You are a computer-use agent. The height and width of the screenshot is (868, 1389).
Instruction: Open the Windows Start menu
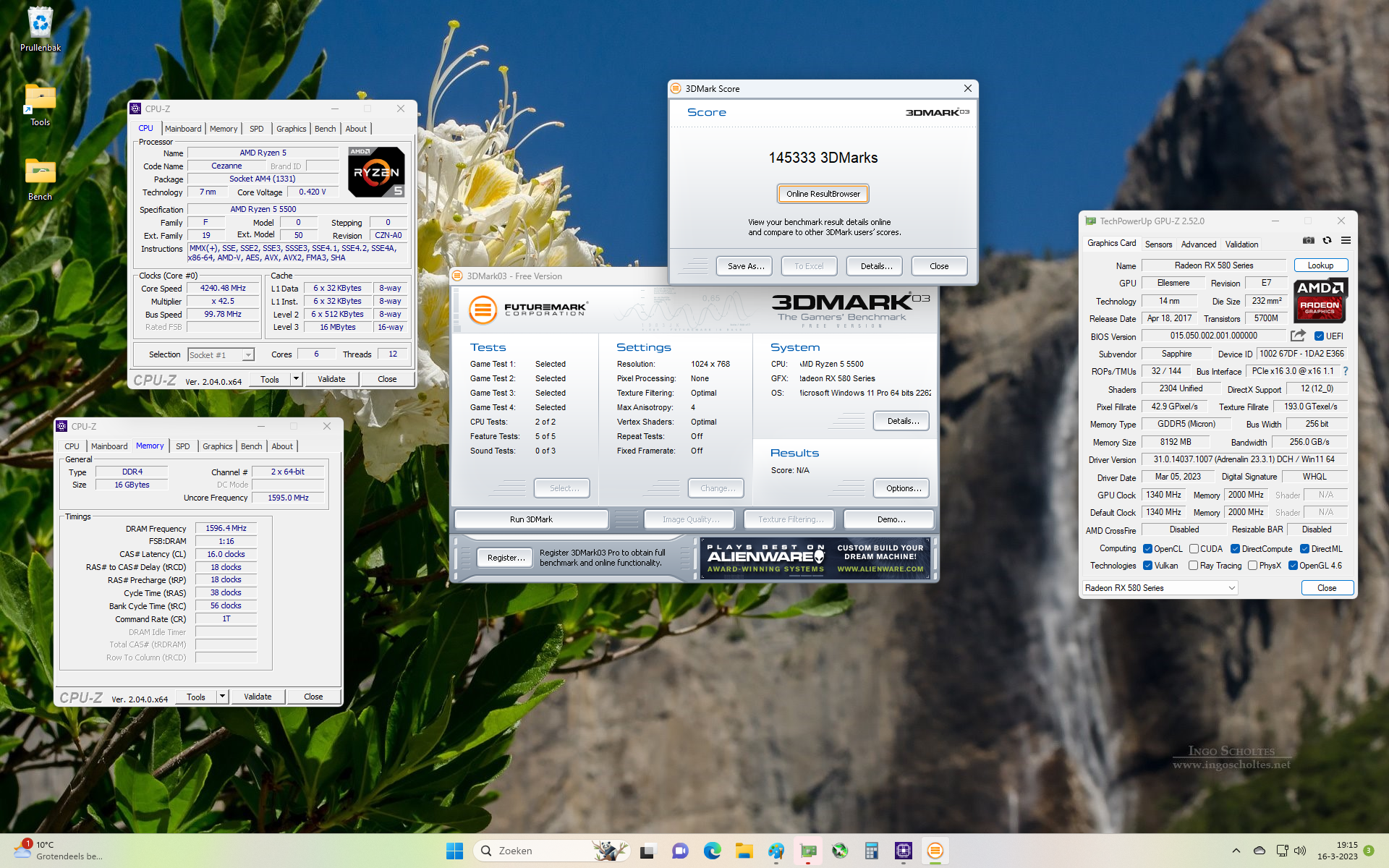(454, 851)
